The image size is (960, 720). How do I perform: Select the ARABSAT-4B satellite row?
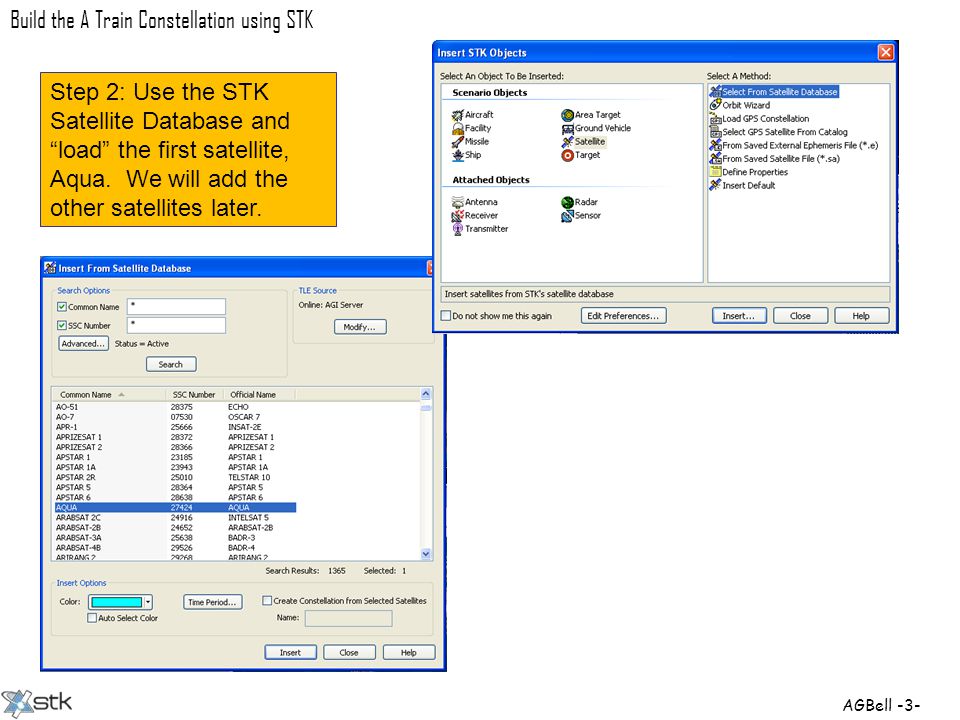pos(175,548)
